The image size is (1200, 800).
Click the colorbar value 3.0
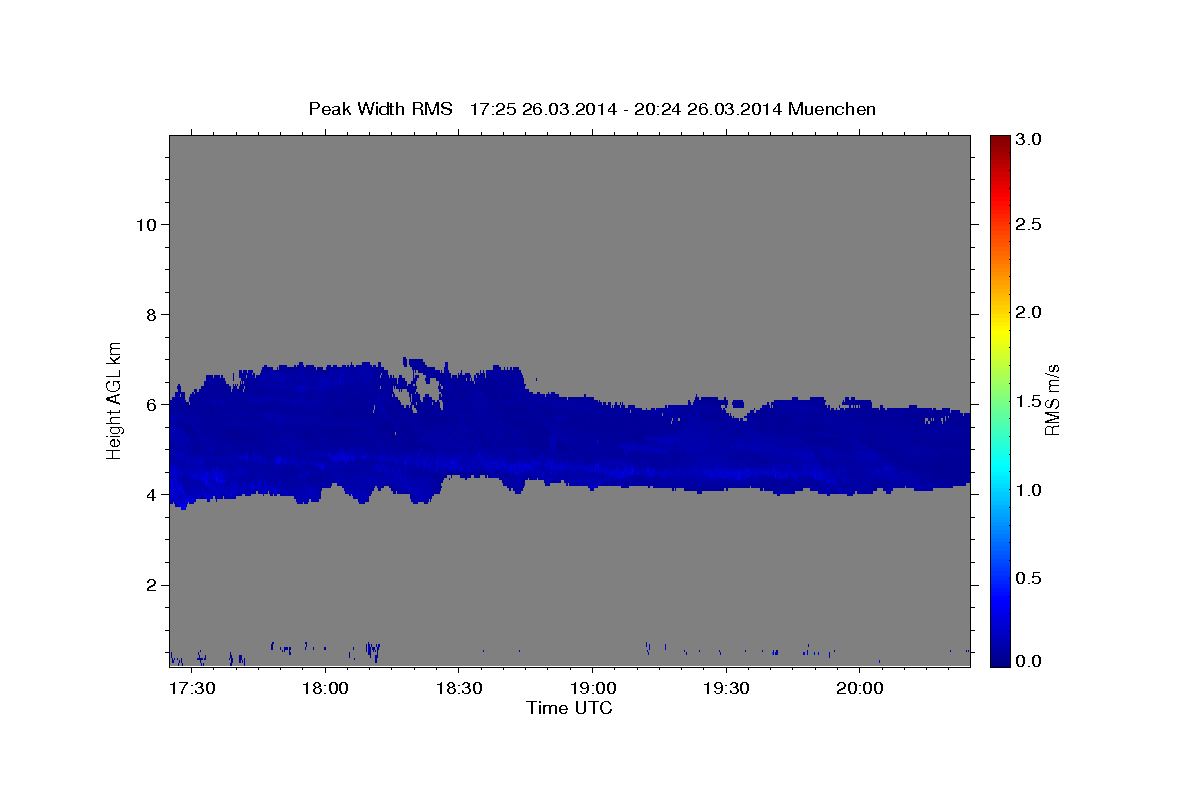(x=1029, y=139)
